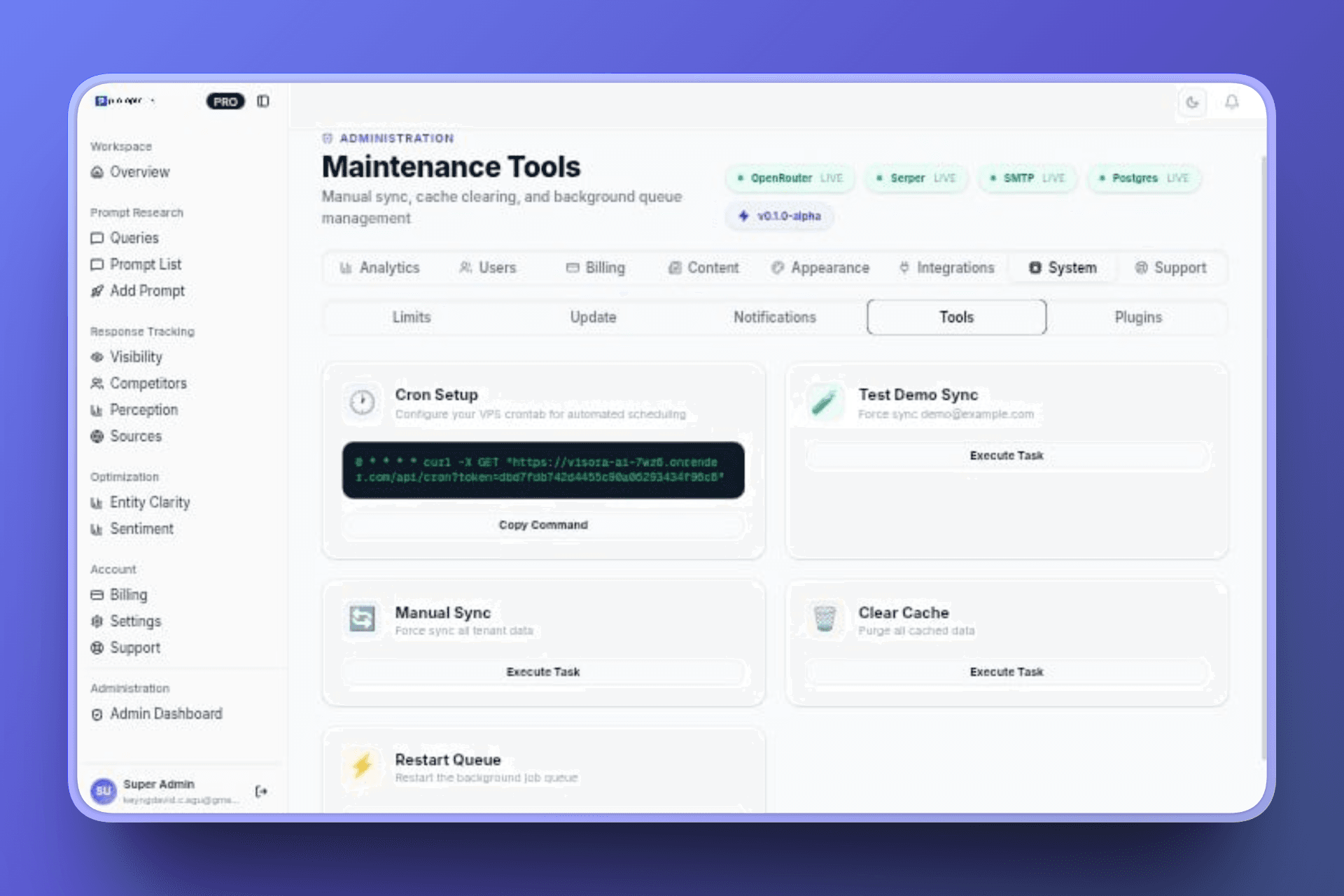Select the Billing admin tab
This screenshot has width=1344, height=896.
(x=596, y=268)
